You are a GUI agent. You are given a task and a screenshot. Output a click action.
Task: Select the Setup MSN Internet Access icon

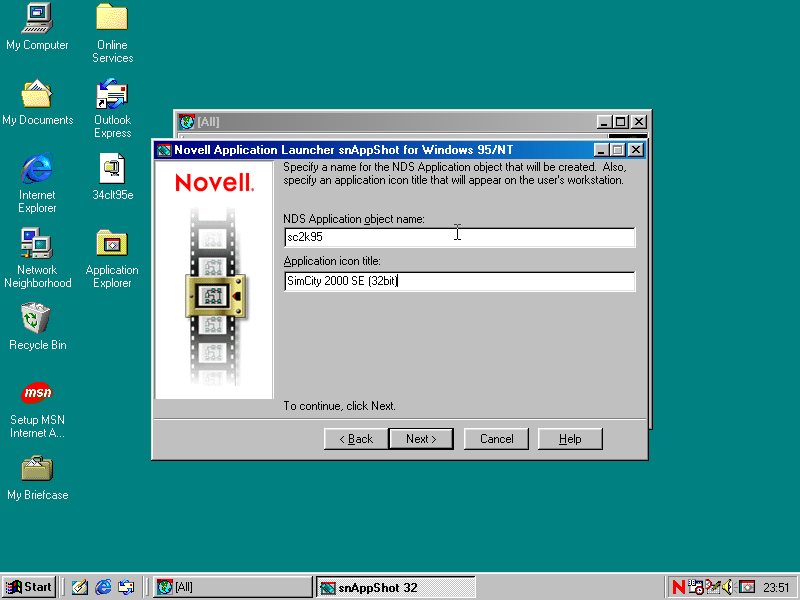pos(37,393)
